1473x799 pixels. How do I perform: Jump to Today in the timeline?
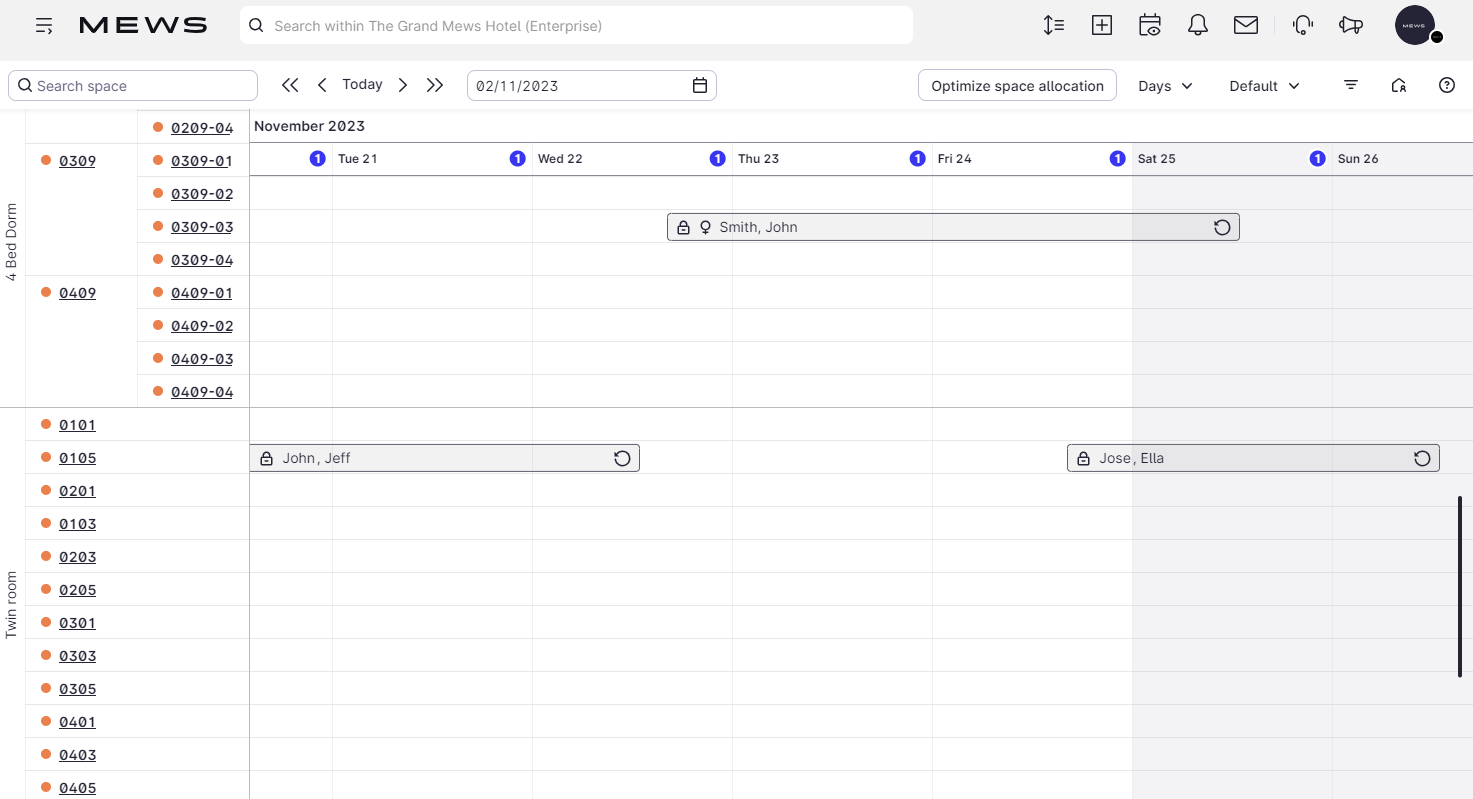pos(362,85)
